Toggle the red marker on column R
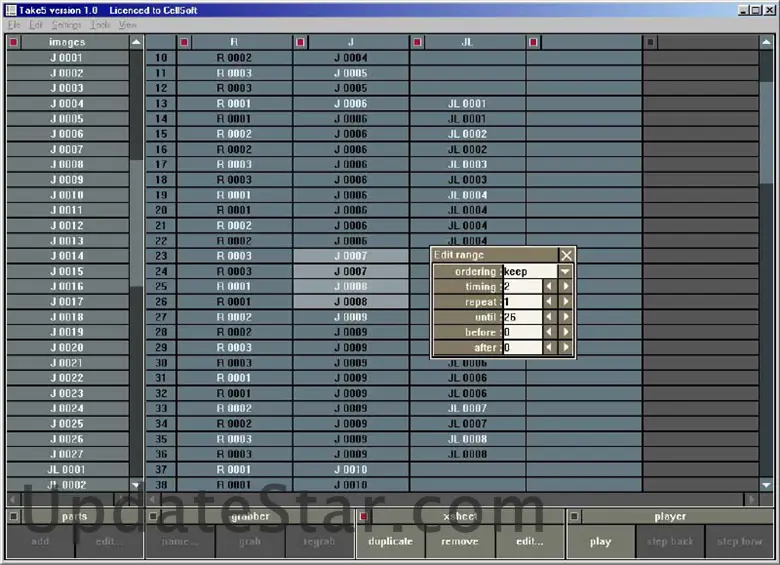780x565 pixels. 184,43
